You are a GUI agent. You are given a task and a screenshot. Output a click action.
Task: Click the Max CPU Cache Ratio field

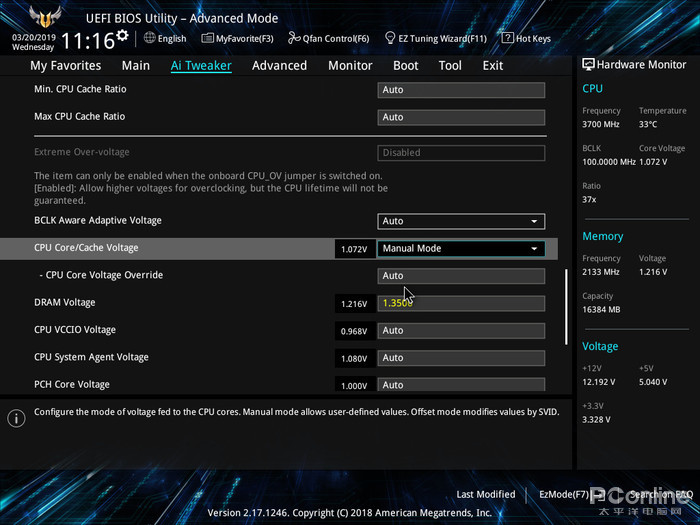(461, 117)
